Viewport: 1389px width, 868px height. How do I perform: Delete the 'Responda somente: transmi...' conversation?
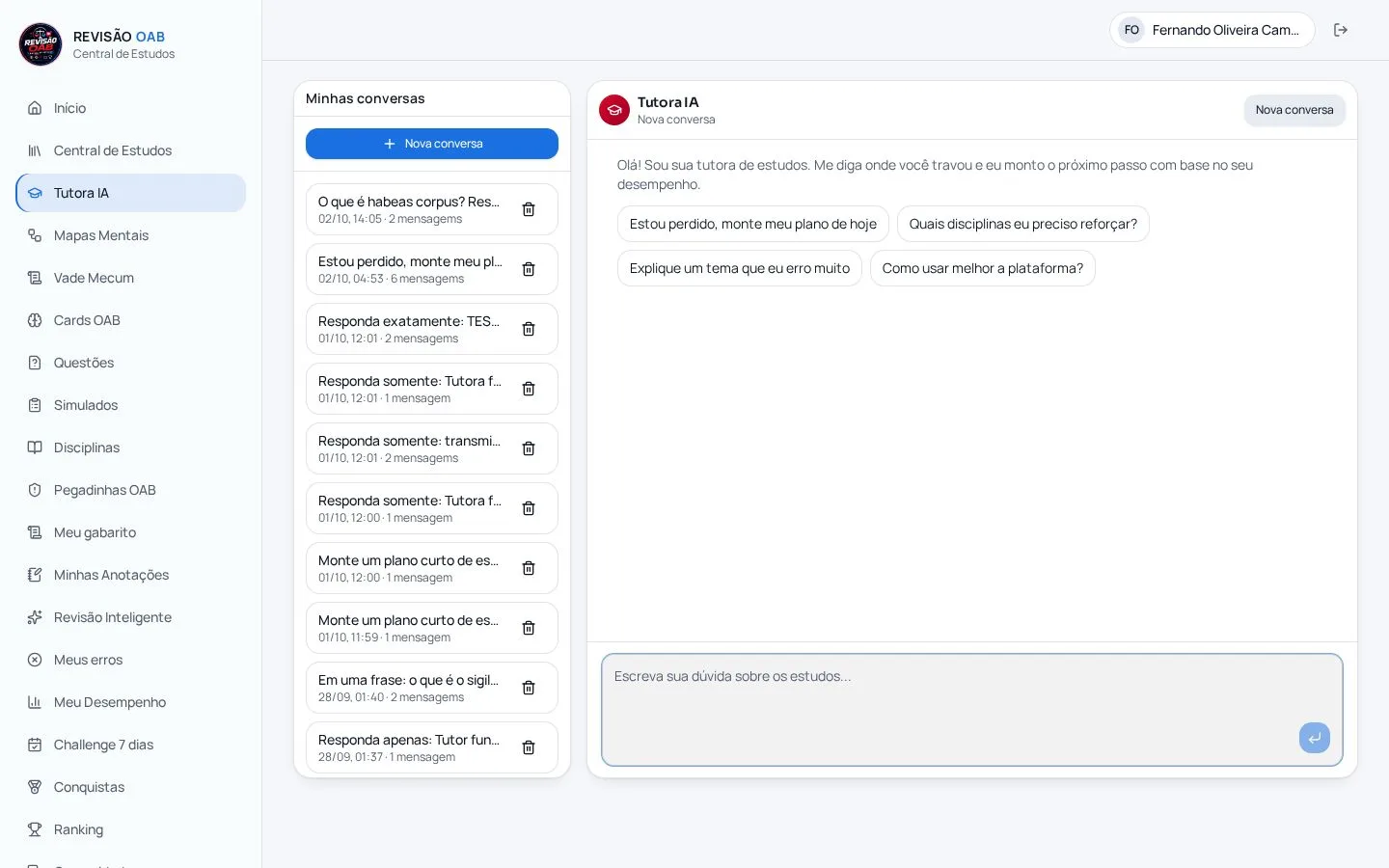coord(529,448)
